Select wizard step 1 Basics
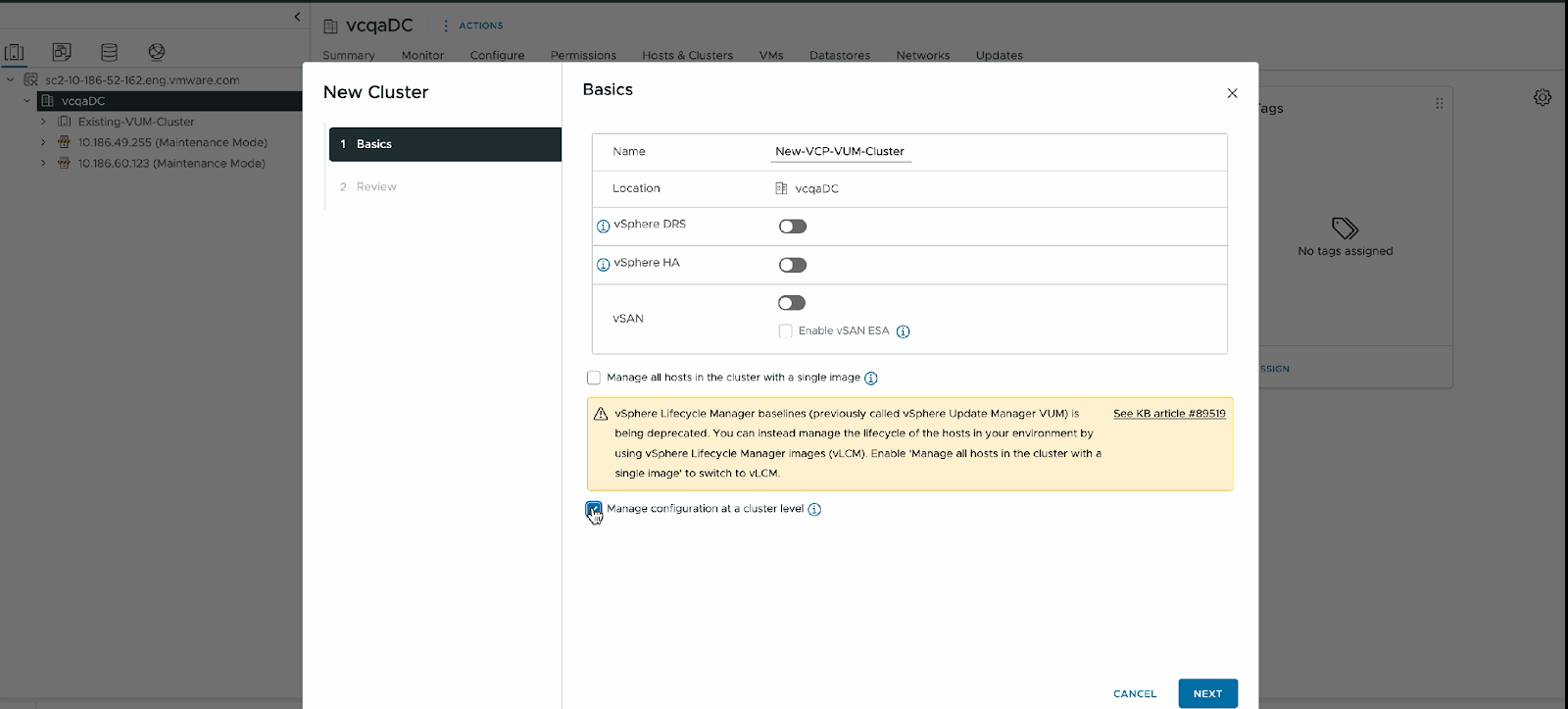Screen dimensions: 1568x709 click(445, 144)
